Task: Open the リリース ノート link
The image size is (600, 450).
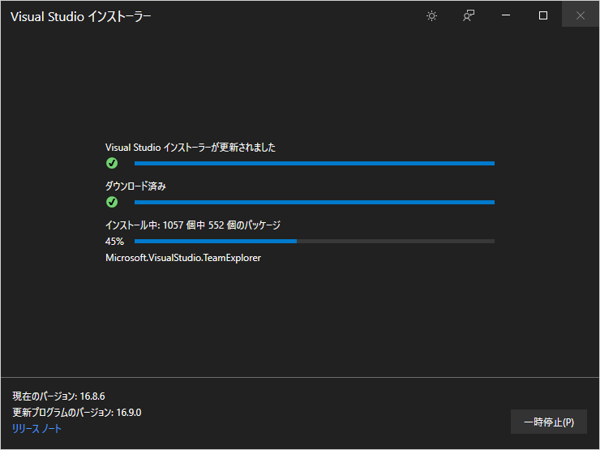Action: pos(37,429)
